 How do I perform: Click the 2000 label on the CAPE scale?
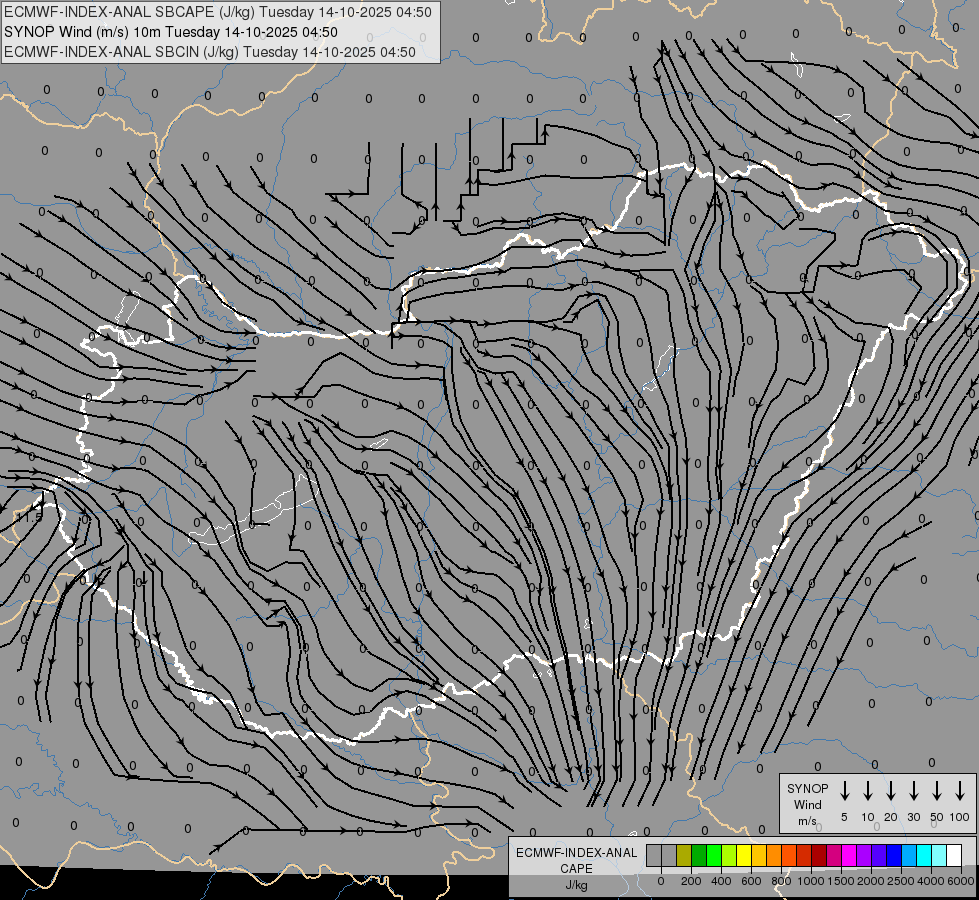(x=871, y=881)
